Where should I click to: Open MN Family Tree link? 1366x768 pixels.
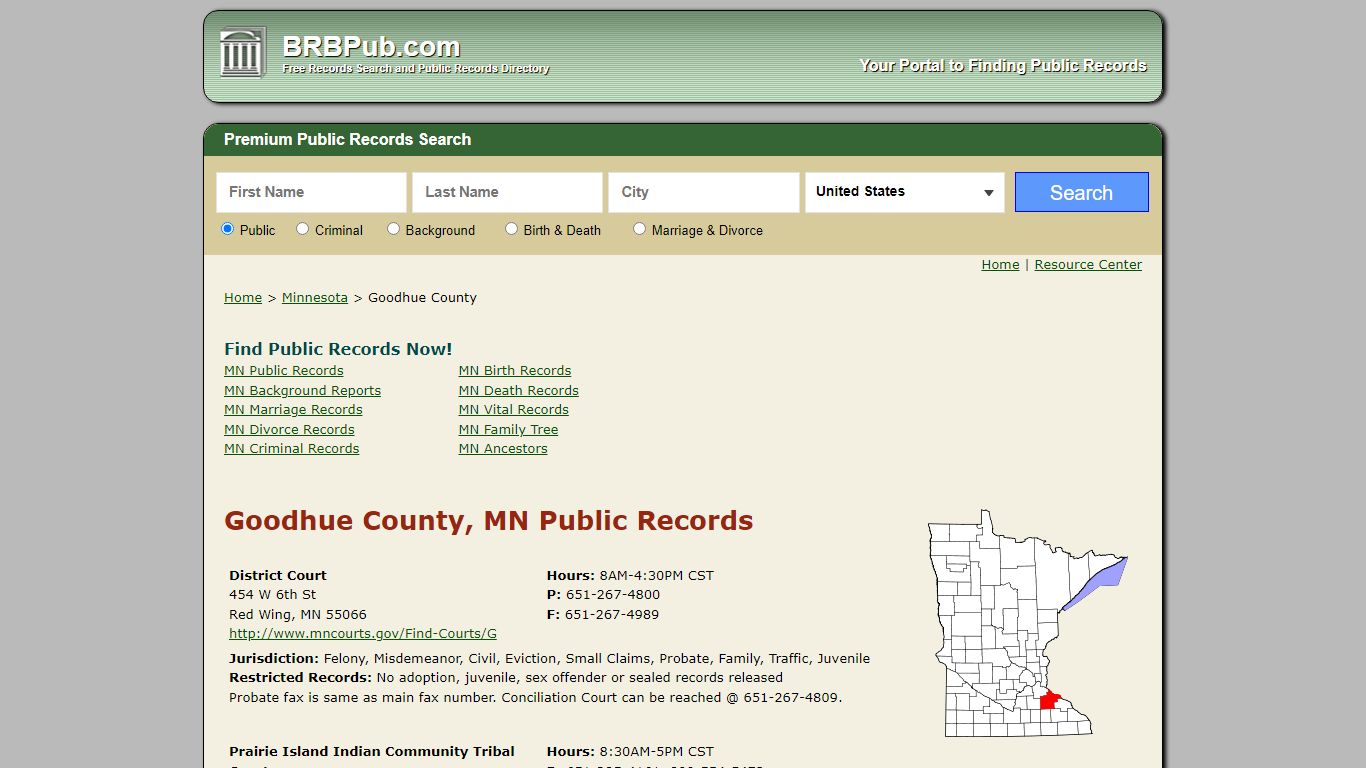click(x=509, y=430)
